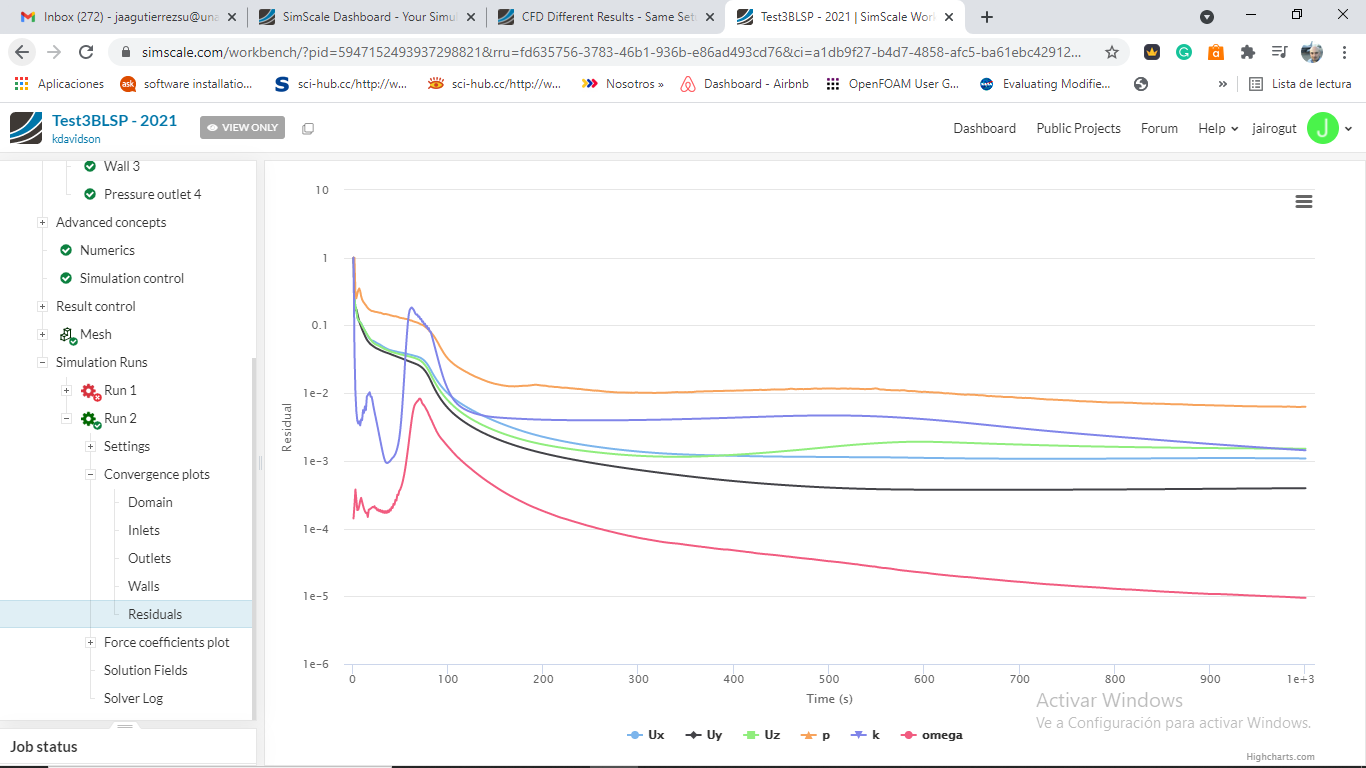The width and height of the screenshot is (1366, 768).
Task: Select Solver Log in the tree
Action: tap(133, 698)
